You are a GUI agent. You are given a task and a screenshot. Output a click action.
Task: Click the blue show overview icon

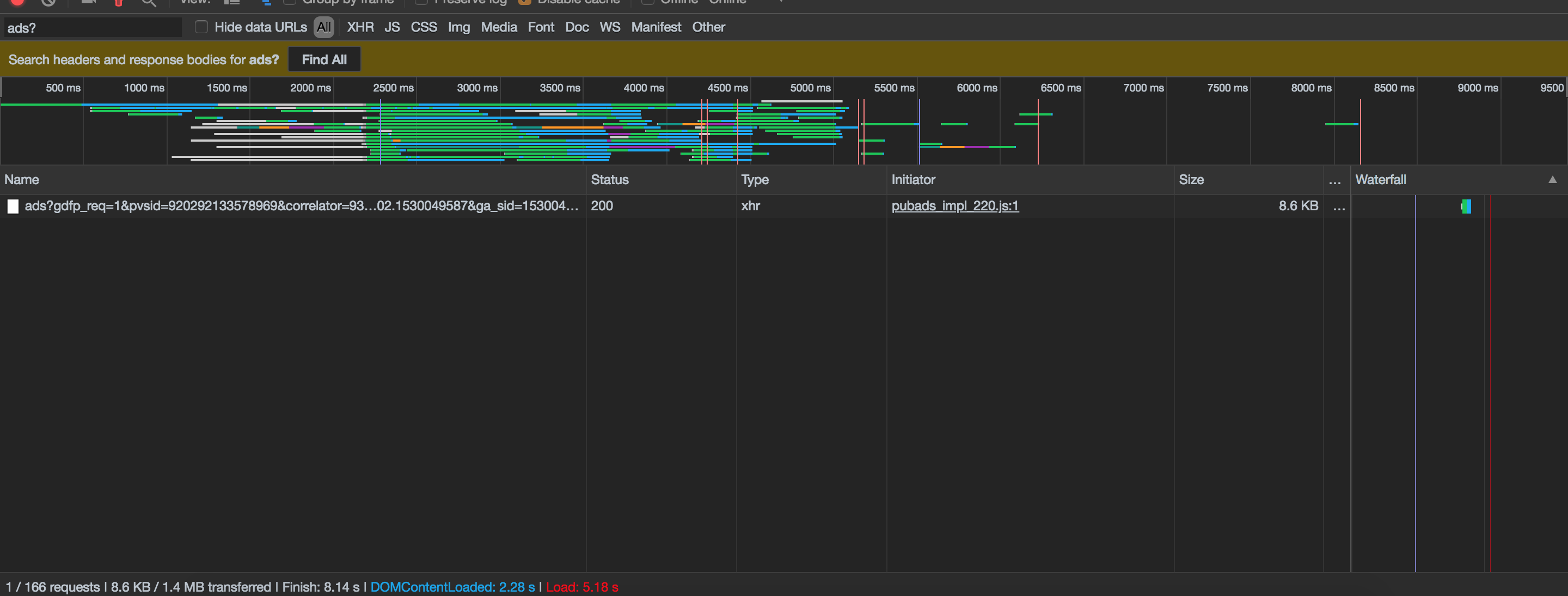[266, 2]
